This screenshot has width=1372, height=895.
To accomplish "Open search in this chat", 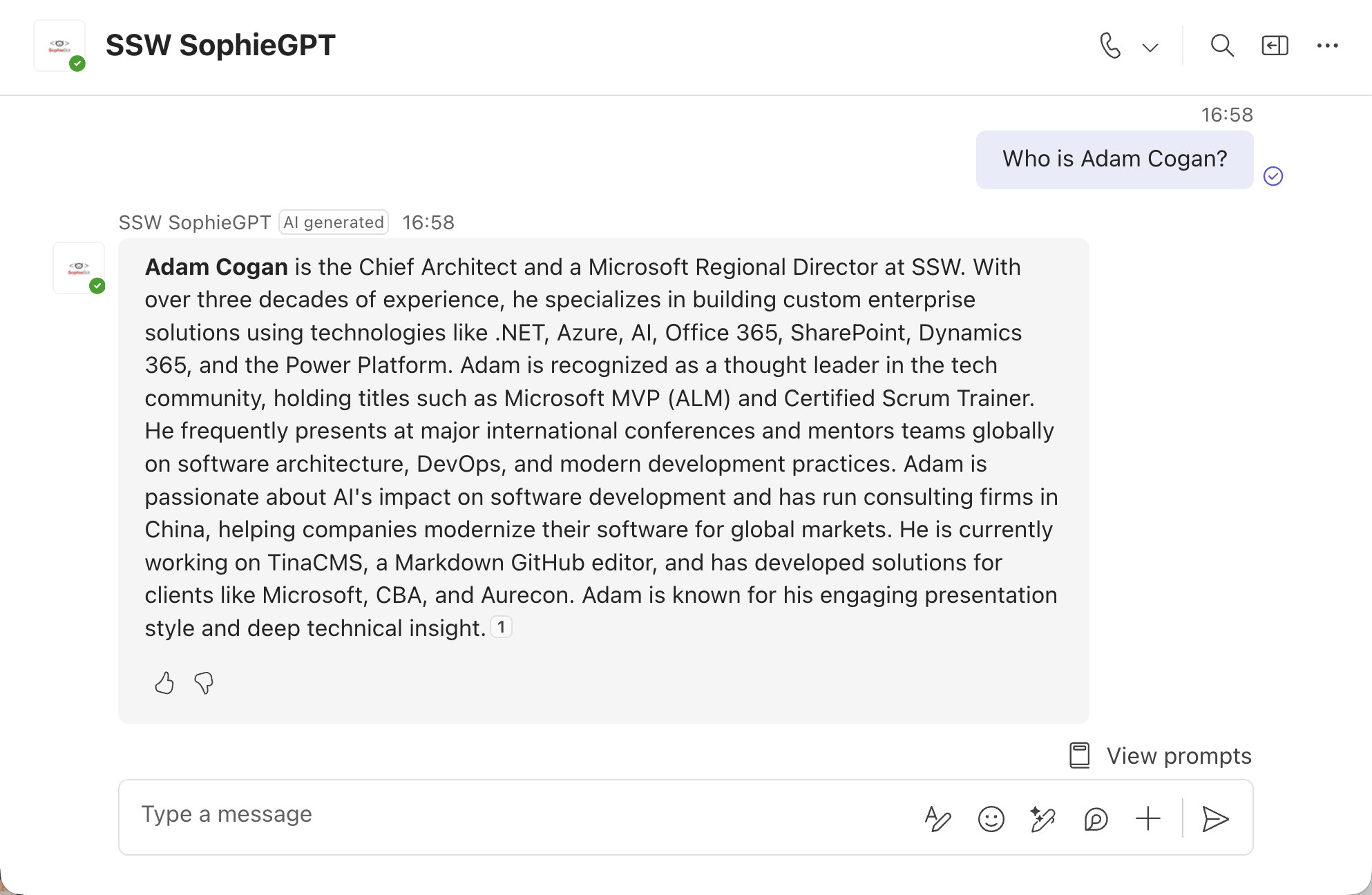I will pos(1221,46).
